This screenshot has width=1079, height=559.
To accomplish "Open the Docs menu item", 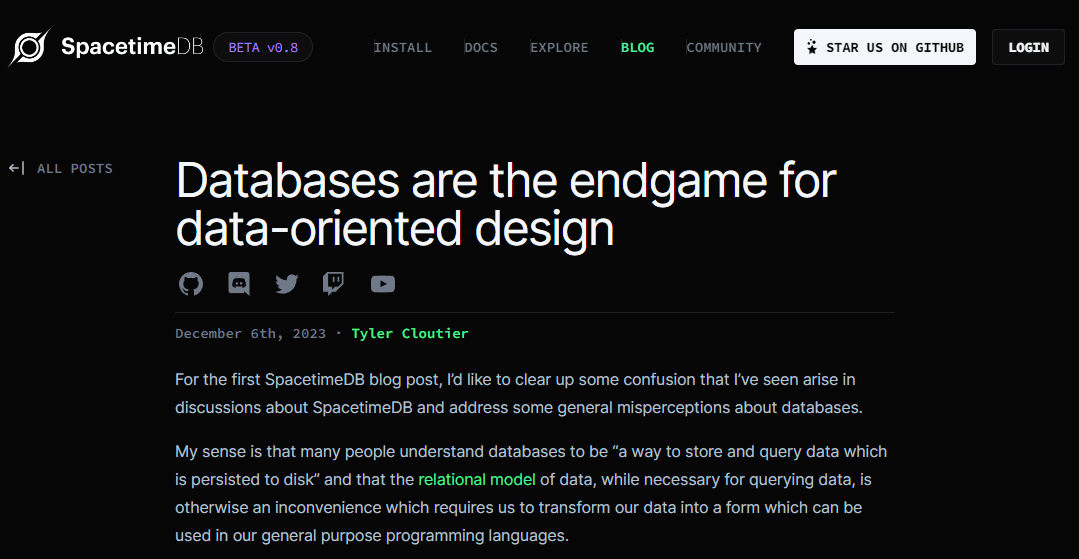I will (481, 47).
